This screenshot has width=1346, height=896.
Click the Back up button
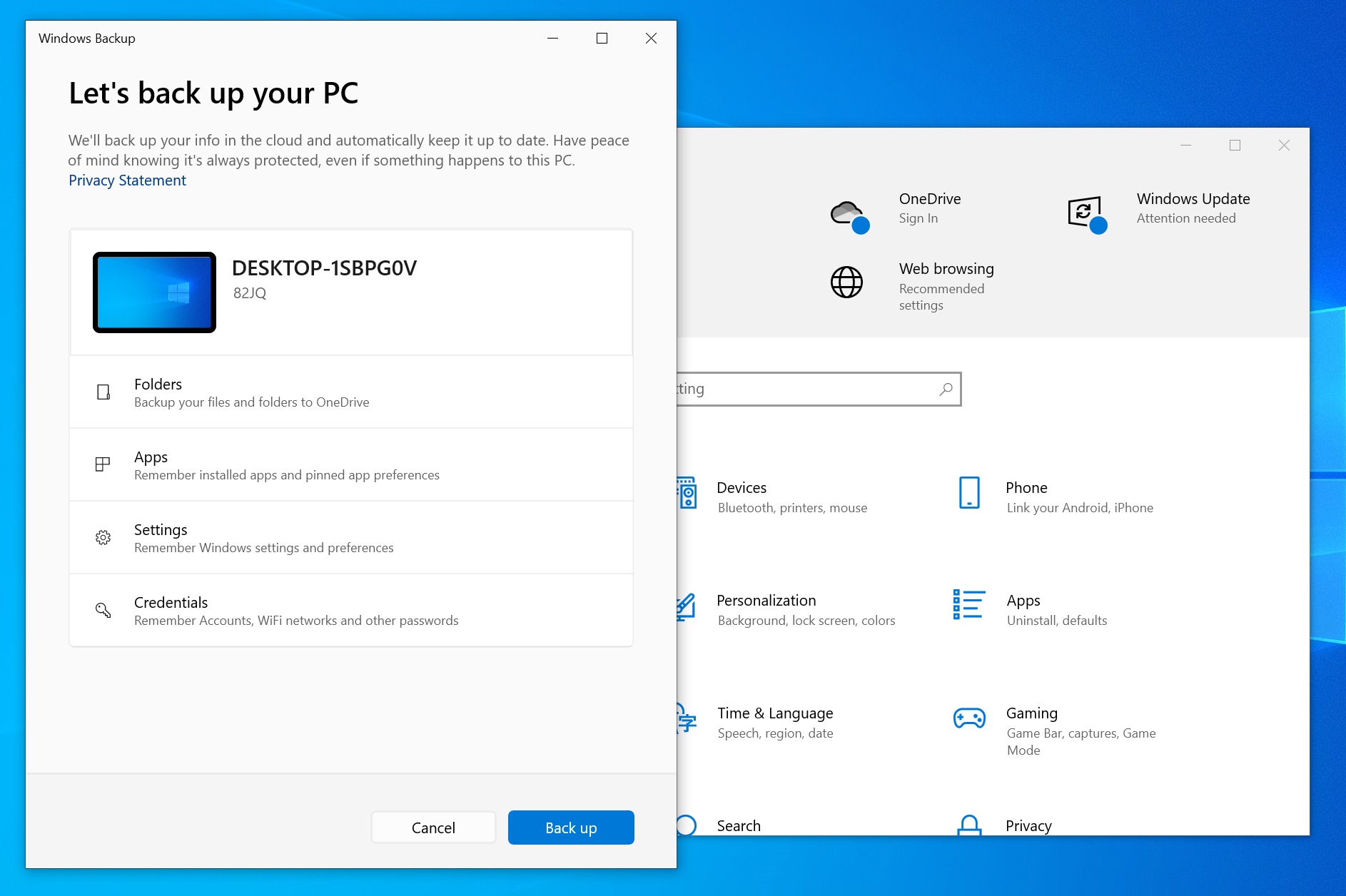pyautogui.click(x=570, y=827)
